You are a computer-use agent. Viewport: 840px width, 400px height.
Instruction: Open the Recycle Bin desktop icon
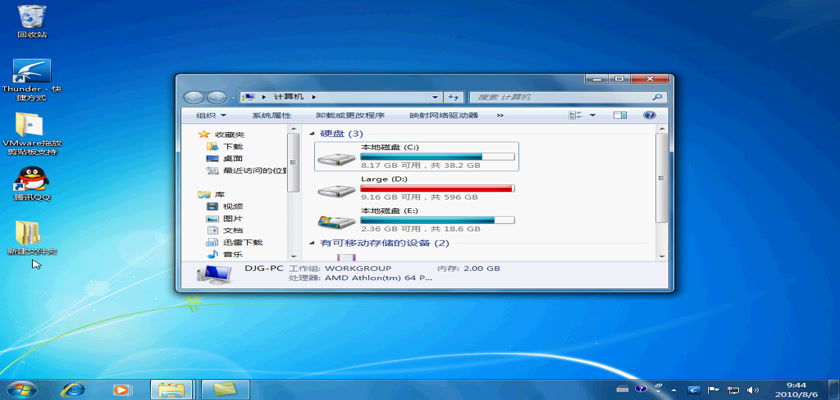[31, 17]
